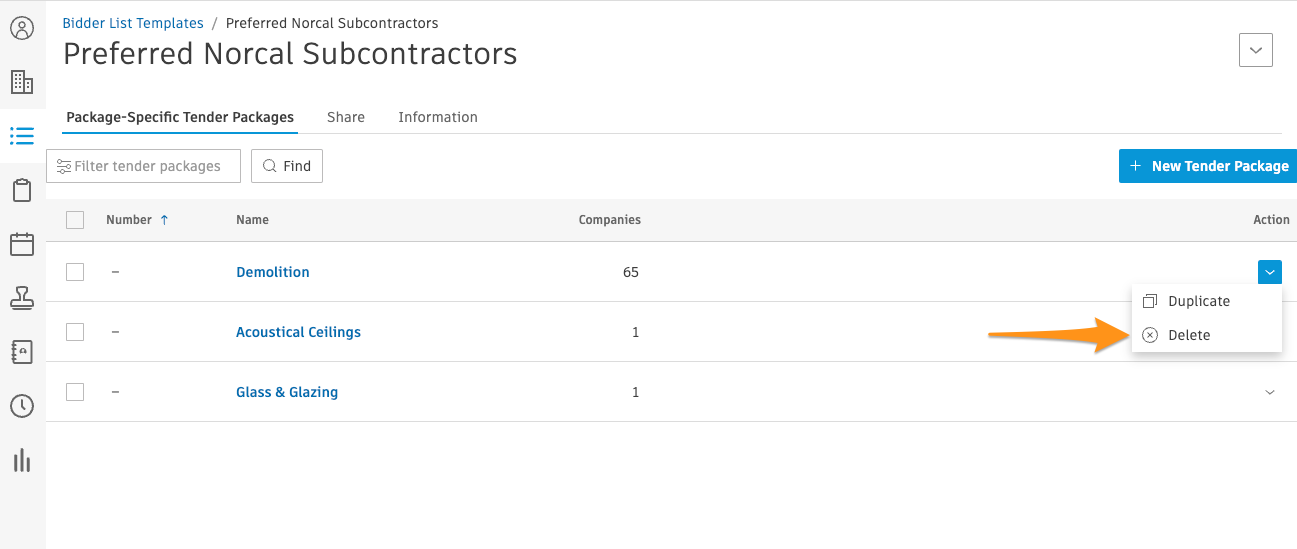Check the select-all header checkbox
The image size is (1297, 549).
tap(75, 220)
